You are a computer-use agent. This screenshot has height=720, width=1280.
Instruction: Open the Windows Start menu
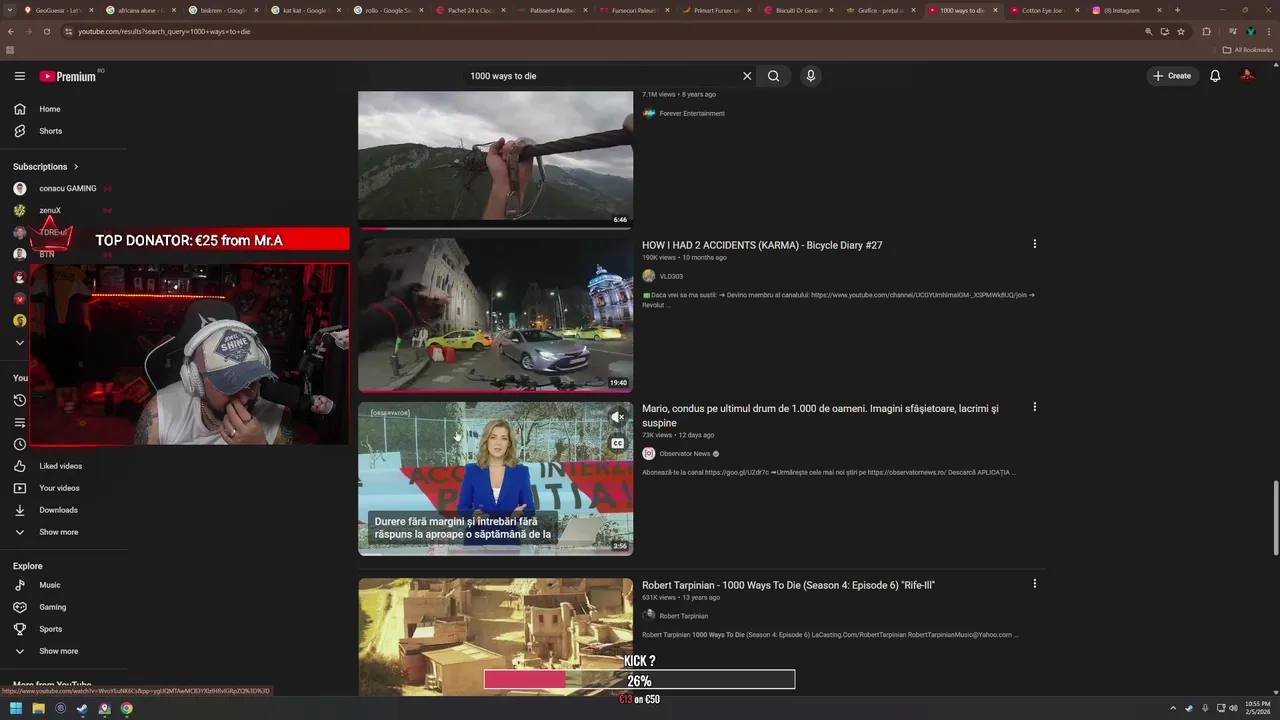pyautogui.click(x=16, y=708)
